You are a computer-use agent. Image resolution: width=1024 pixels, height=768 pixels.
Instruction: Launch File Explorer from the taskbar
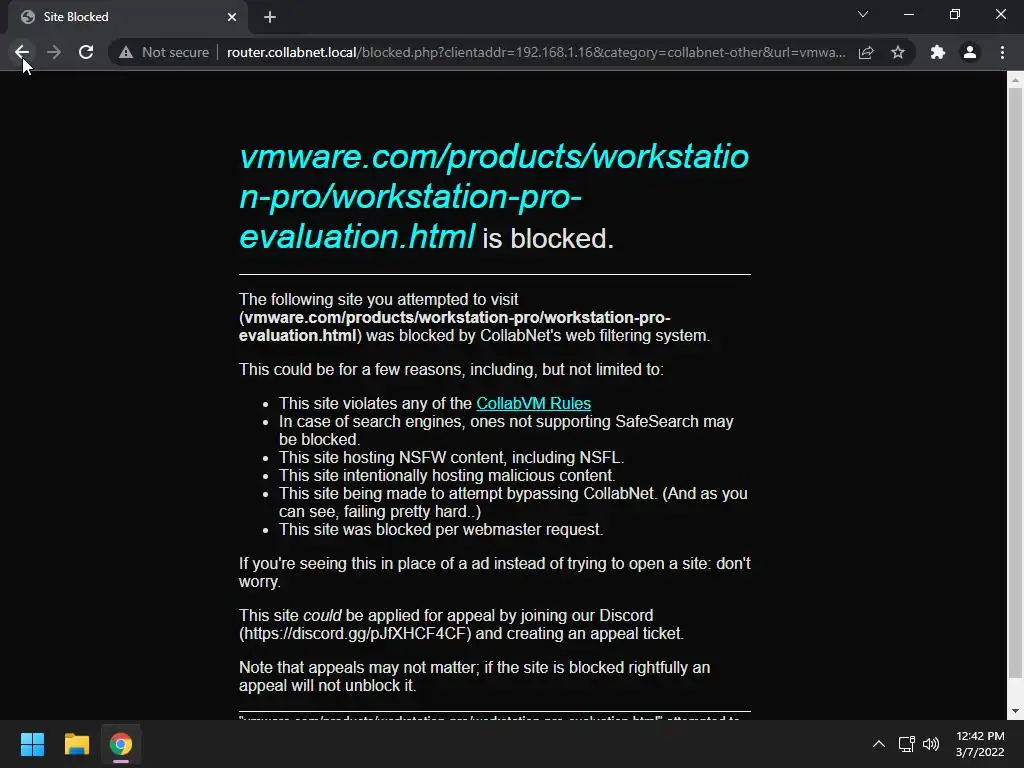[x=76, y=744]
